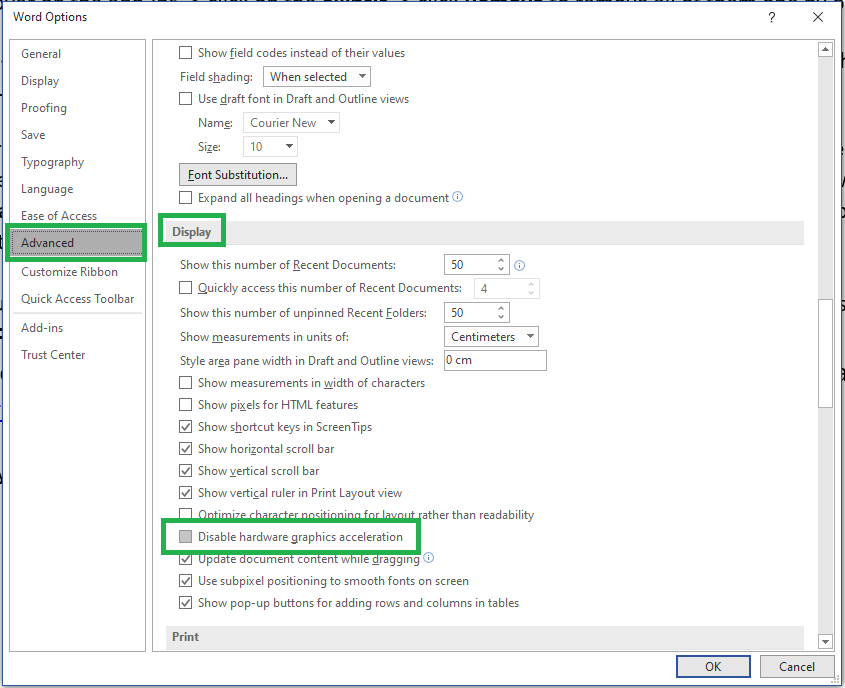This screenshot has height=688, width=845.
Task: Open measurement units Centimeters dropdown
Action: click(x=491, y=337)
